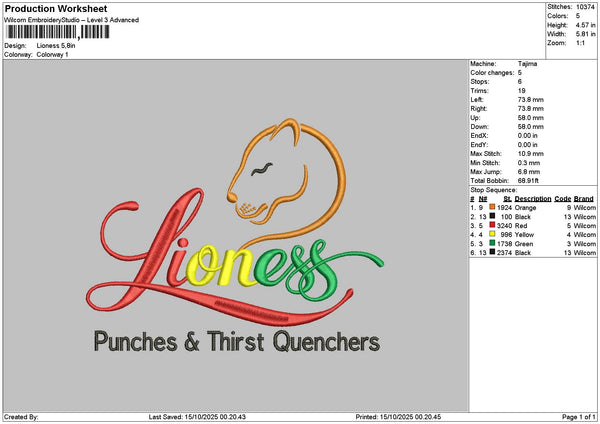This screenshot has width=600, height=424.
Task: Click the 'Page 1 of 1' footer text
Action: click(x=579, y=417)
